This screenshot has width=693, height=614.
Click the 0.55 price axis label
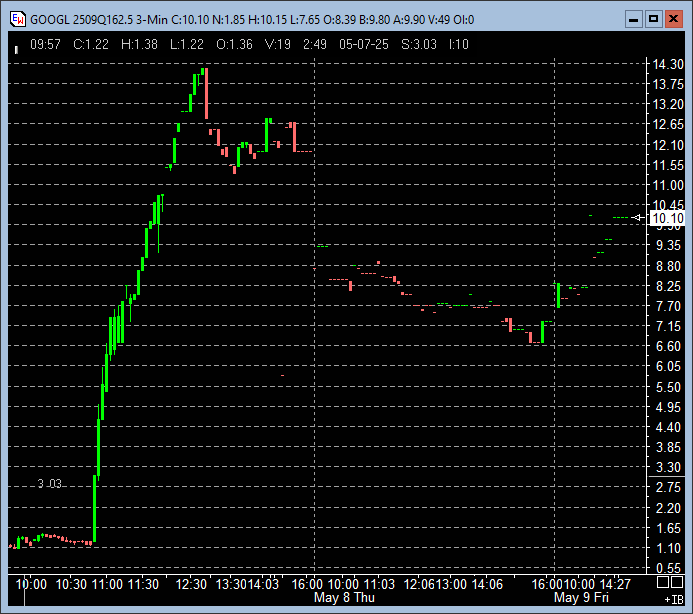tap(668, 568)
